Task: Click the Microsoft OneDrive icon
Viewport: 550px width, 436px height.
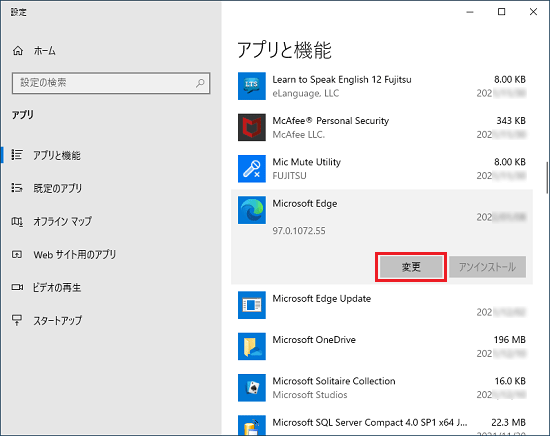Action: coord(252,347)
